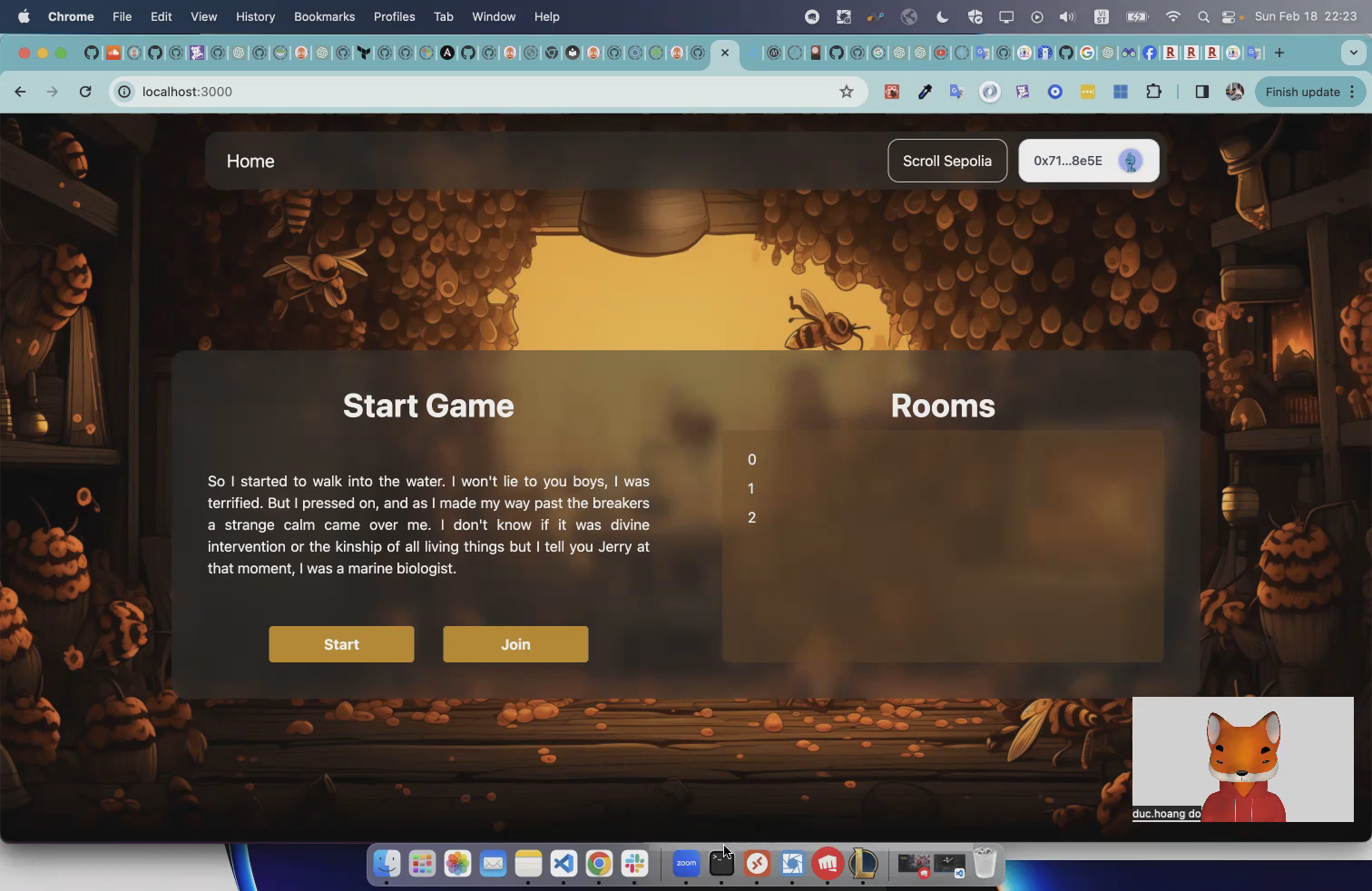Screen dimensions: 1372x891
Task: Open Visual Studio Code from the Dock
Action: click(x=563, y=863)
